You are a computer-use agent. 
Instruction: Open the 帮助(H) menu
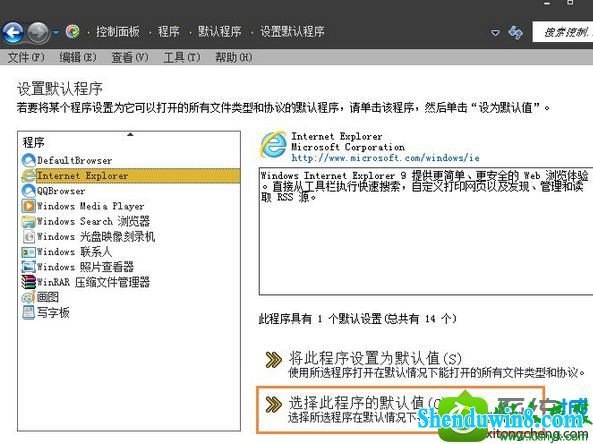[234, 57]
